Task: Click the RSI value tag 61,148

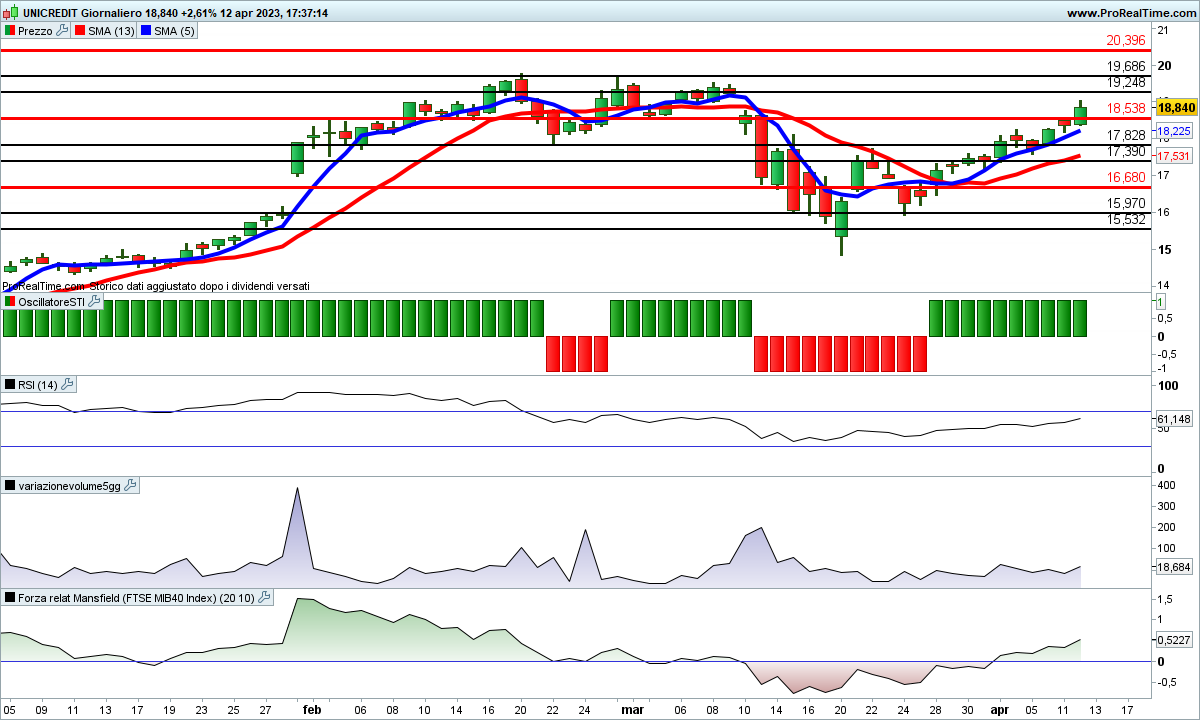Action: point(1174,419)
